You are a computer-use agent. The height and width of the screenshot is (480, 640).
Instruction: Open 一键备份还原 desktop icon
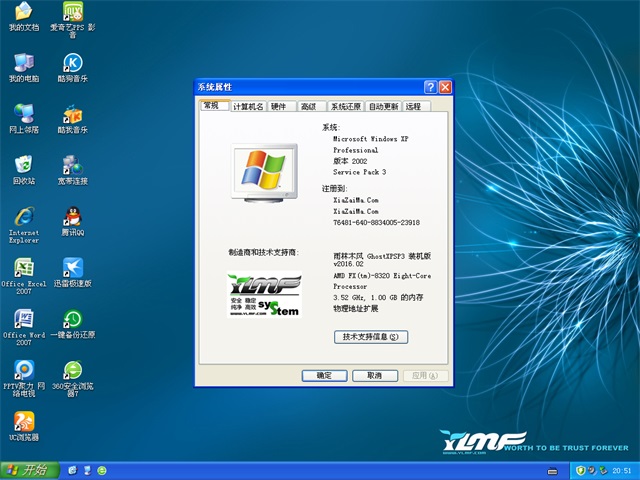point(72,320)
